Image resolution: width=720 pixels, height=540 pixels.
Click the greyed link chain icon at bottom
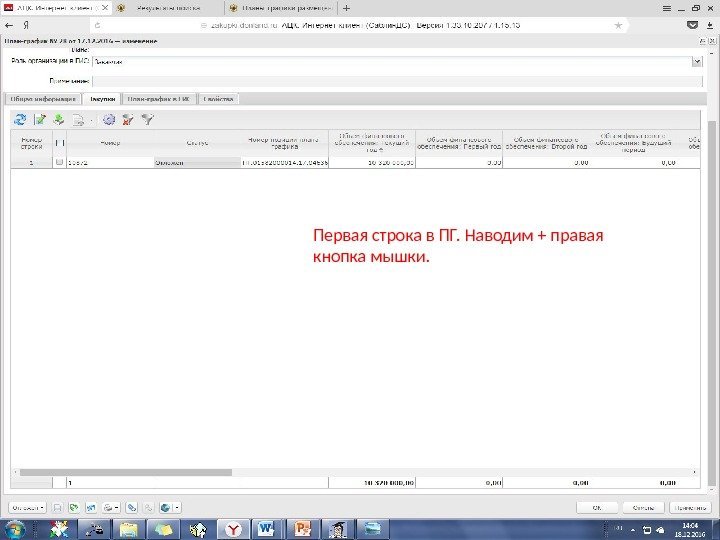(x=148, y=507)
